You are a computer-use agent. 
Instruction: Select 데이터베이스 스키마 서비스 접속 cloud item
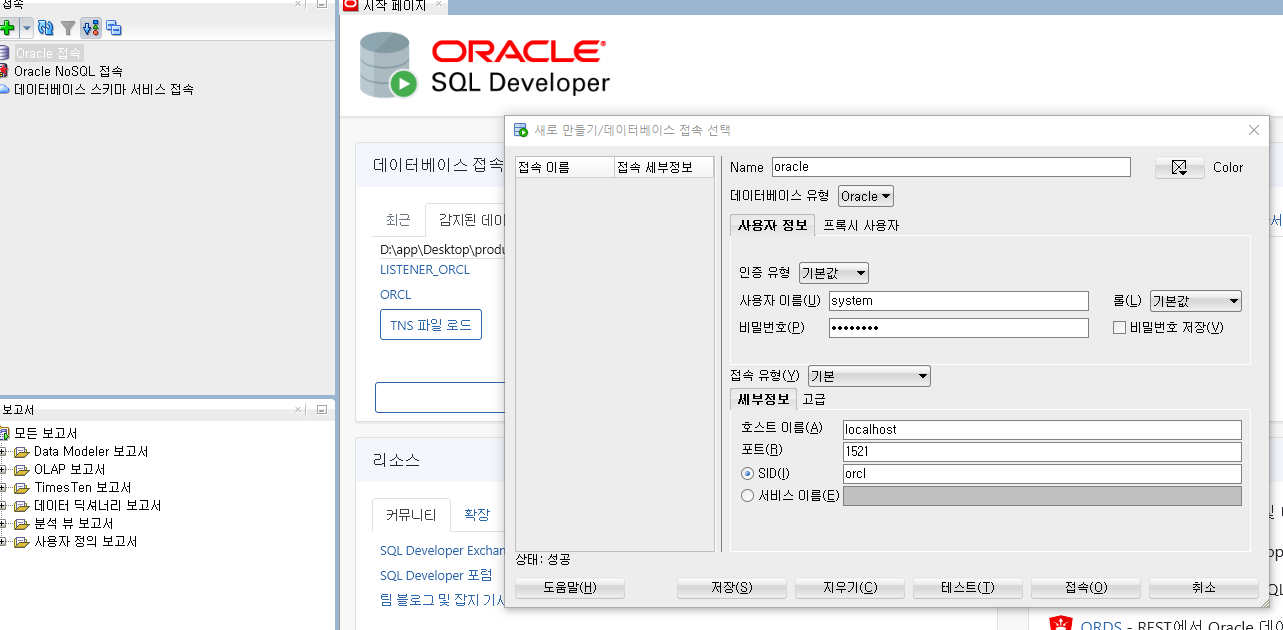click(x=103, y=89)
